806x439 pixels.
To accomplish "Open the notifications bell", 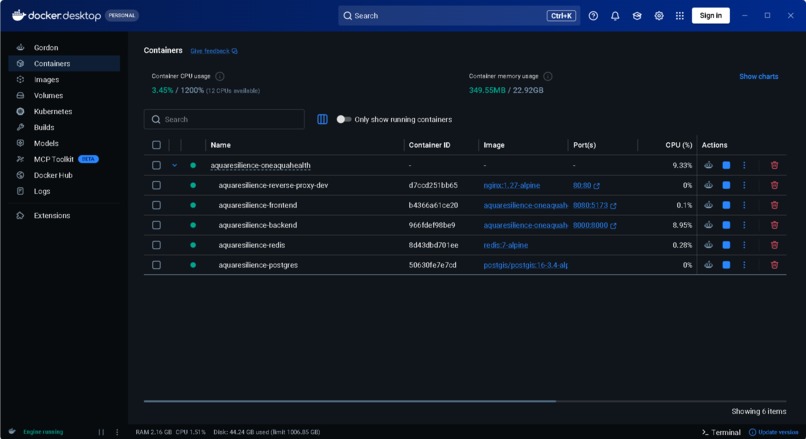I will pos(615,16).
